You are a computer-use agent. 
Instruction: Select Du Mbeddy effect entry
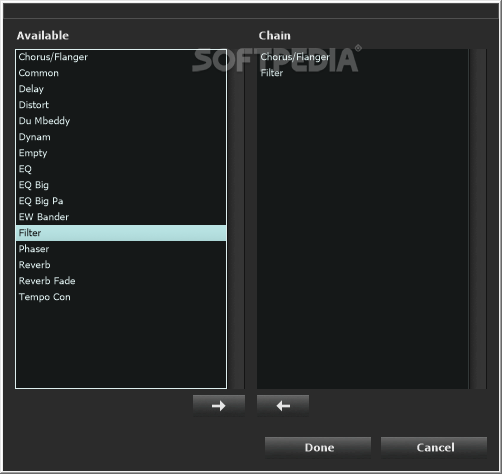pos(121,121)
